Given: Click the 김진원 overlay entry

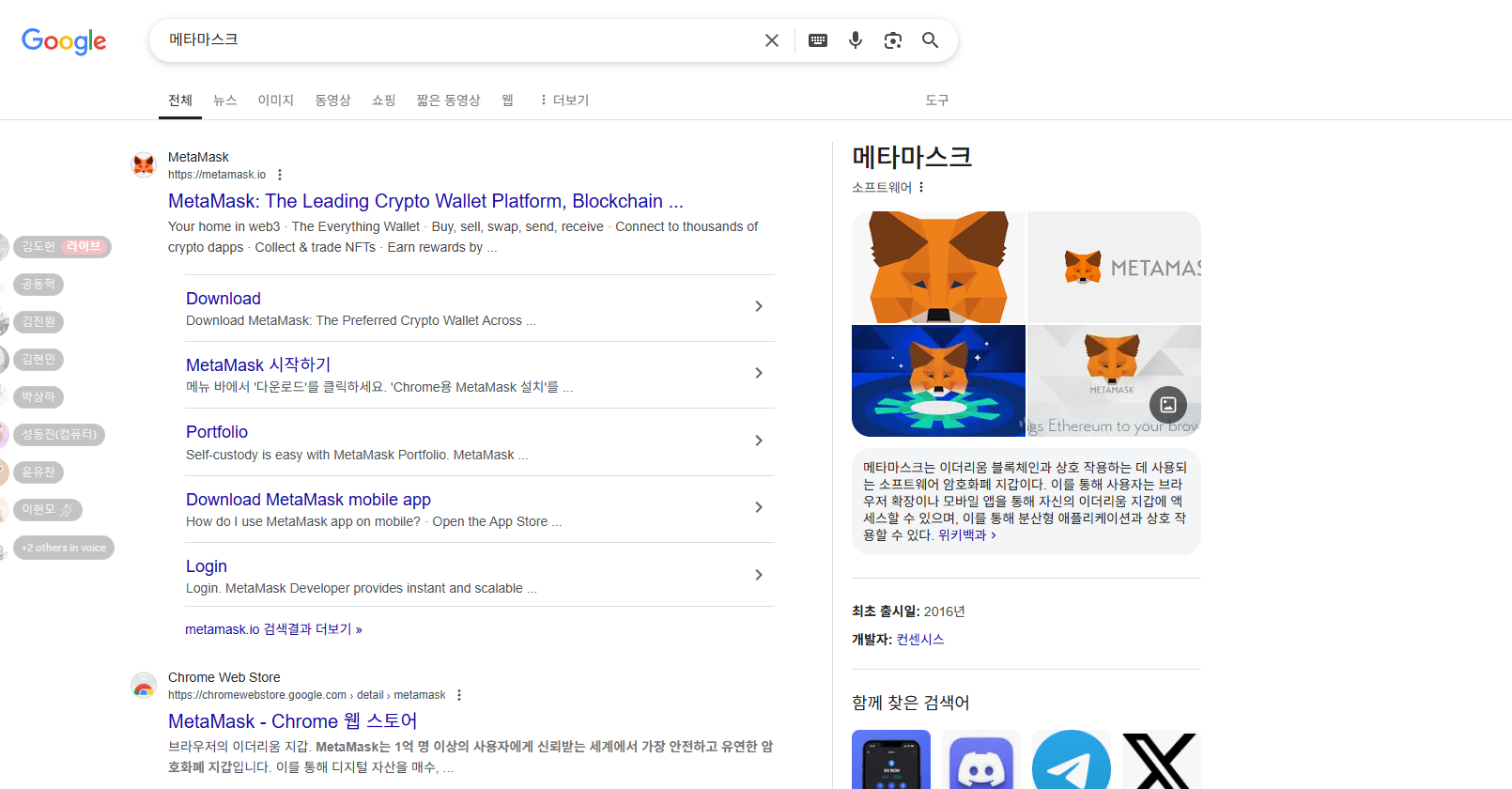Looking at the screenshot, I should click(x=40, y=322).
